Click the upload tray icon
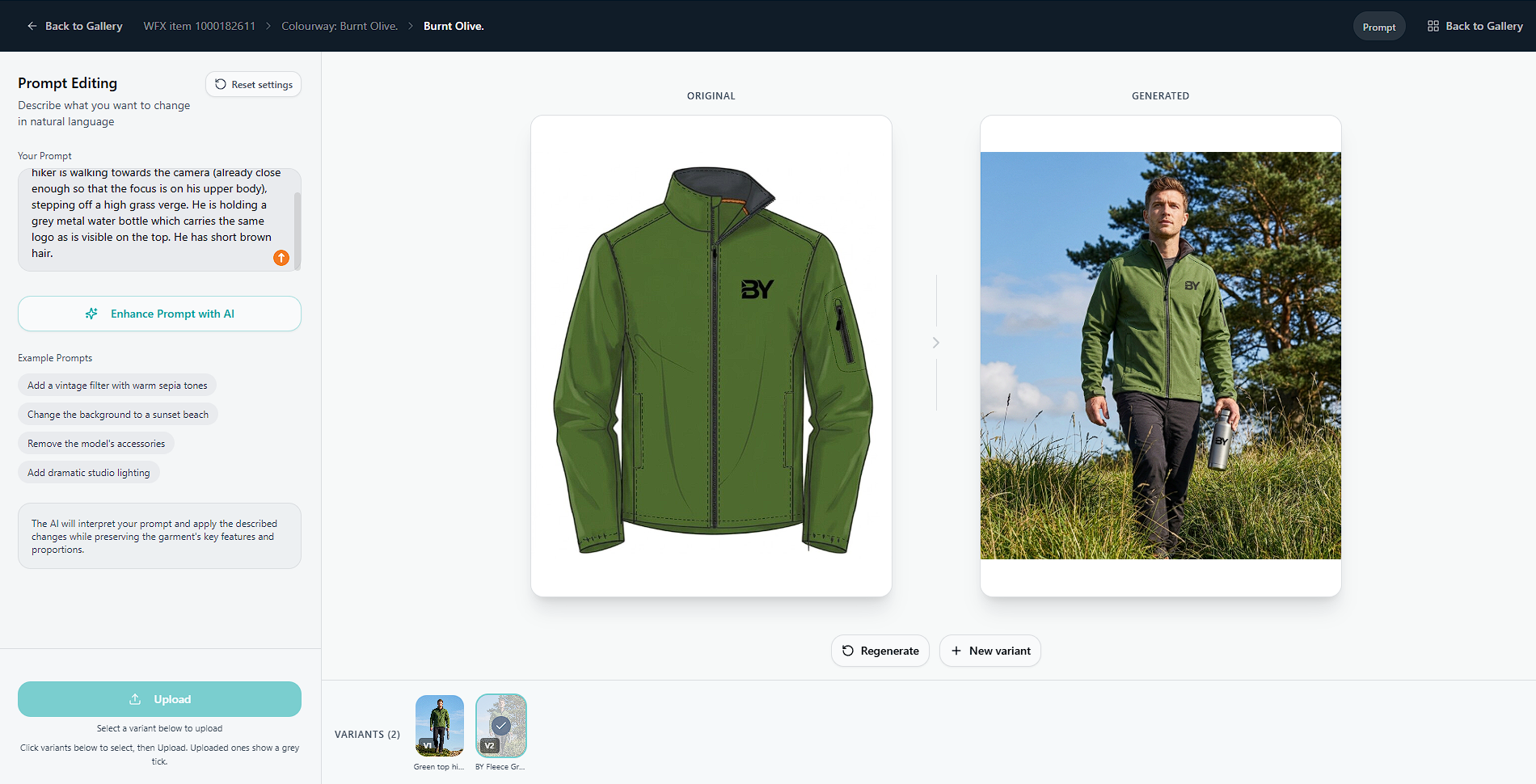 click(135, 699)
